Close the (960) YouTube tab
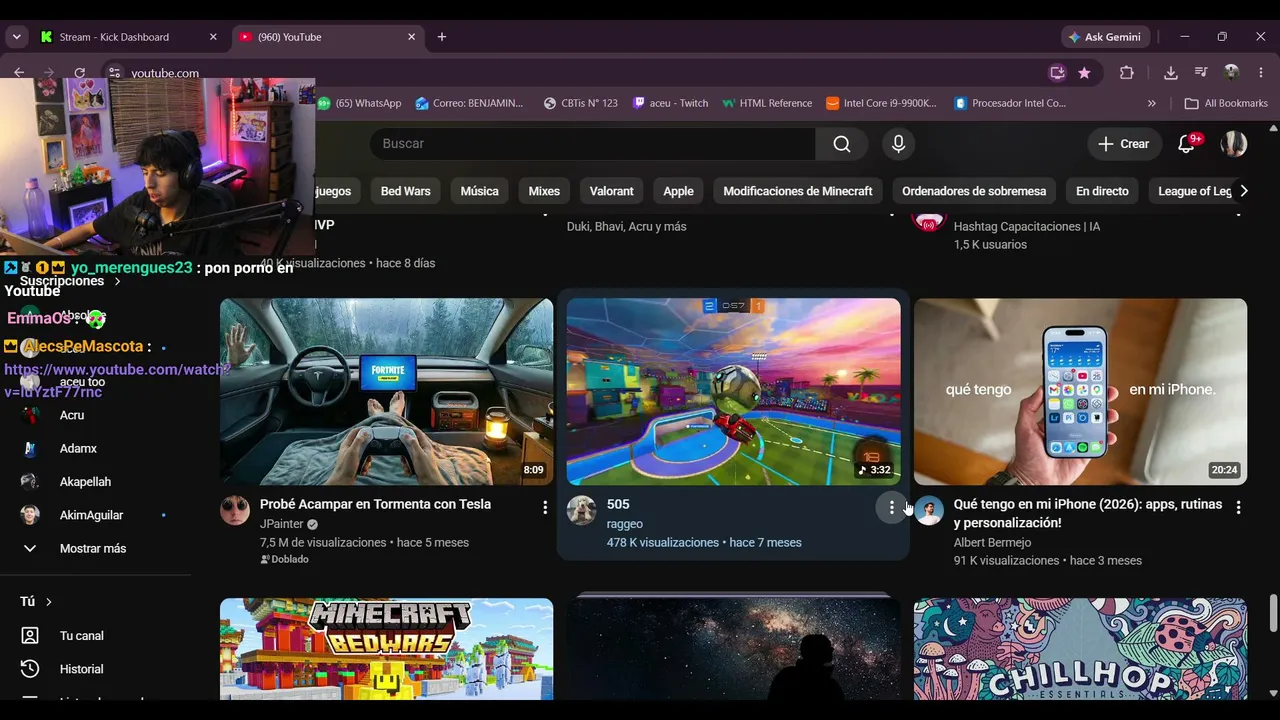The width and height of the screenshot is (1280, 720). pos(411,37)
